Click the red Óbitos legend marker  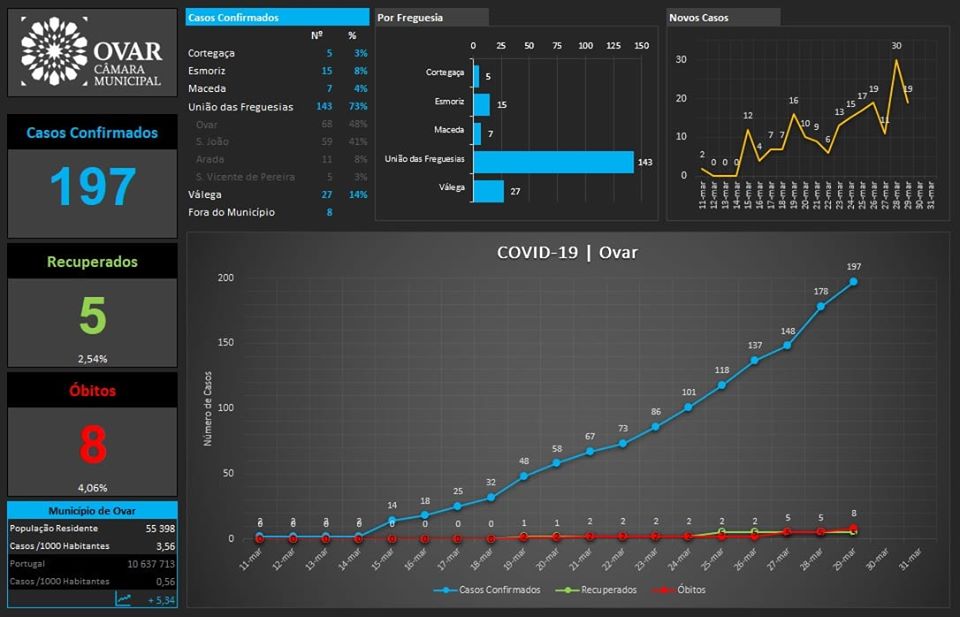click(662, 590)
